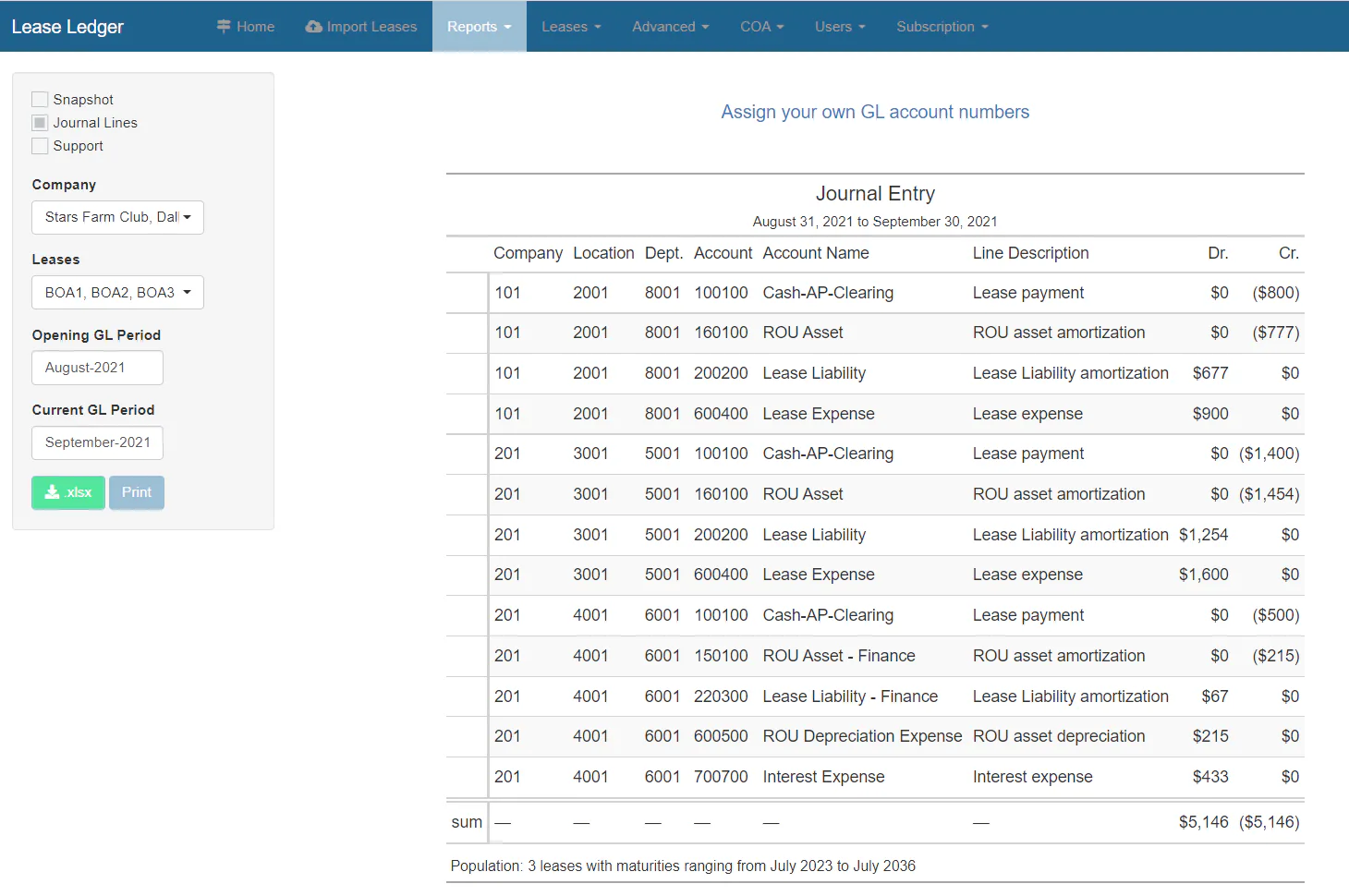The height and width of the screenshot is (896, 1349).
Task: Open the Assign your own GL account numbers link
Action: [875, 112]
